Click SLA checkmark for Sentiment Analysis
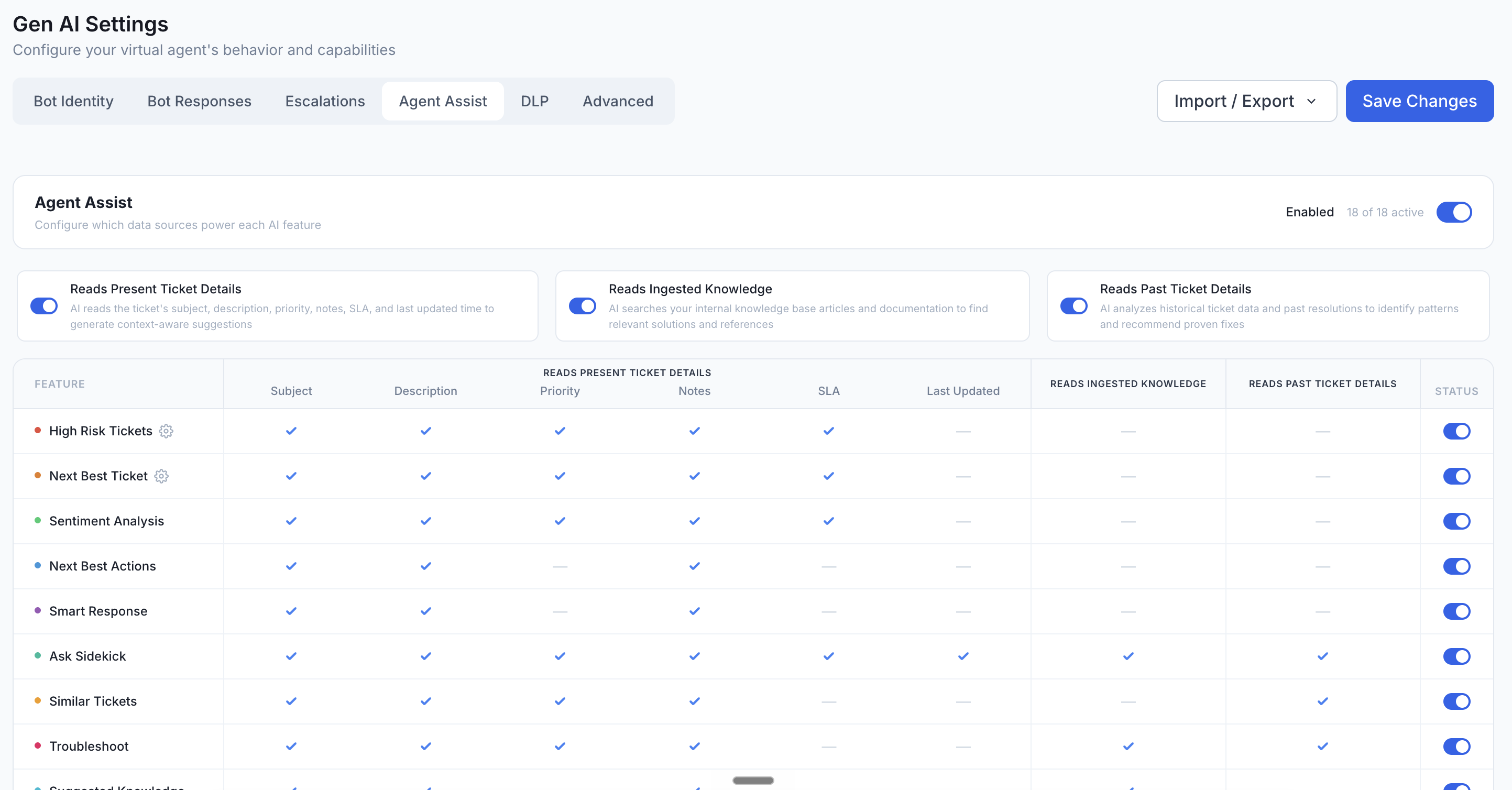This screenshot has width=1512, height=790. click(829, 521)
